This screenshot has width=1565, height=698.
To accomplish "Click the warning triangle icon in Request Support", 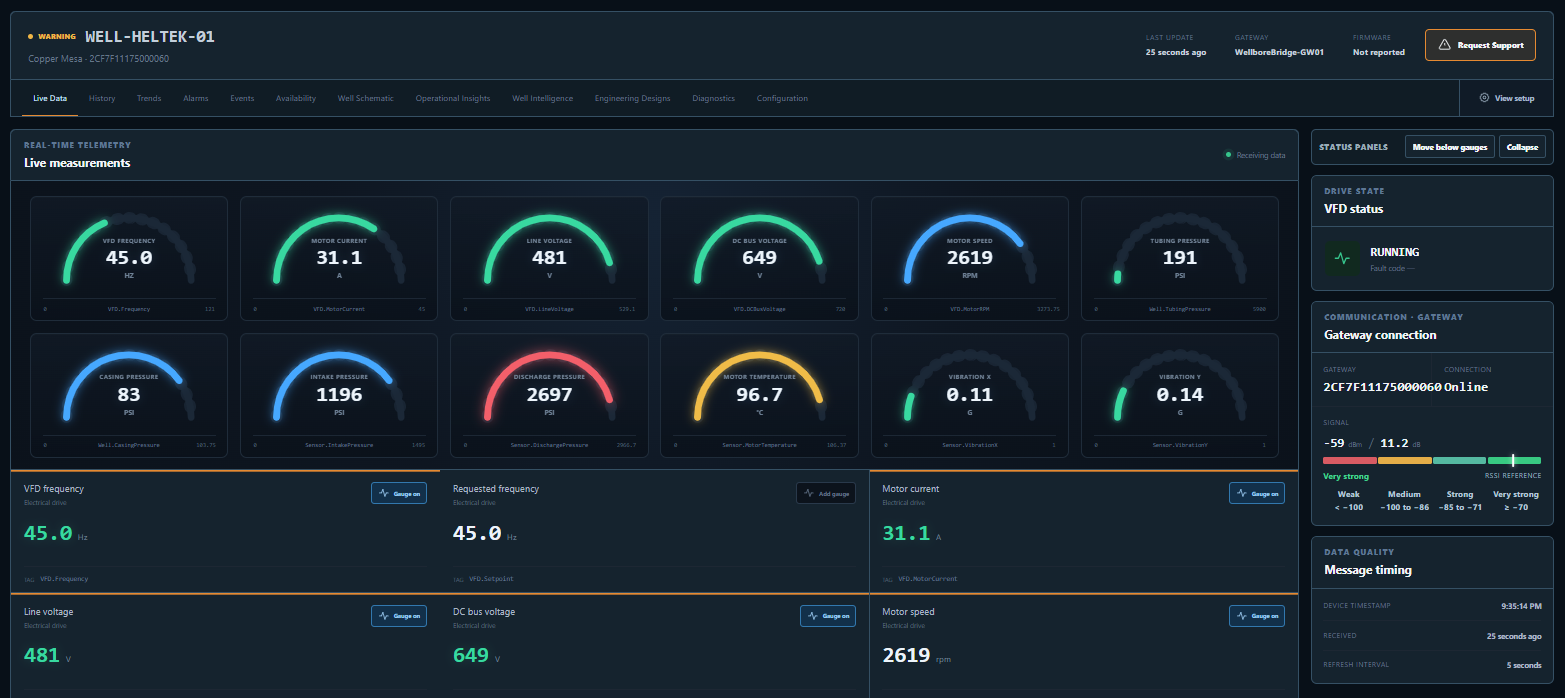I will click(x=1443, y=45).
